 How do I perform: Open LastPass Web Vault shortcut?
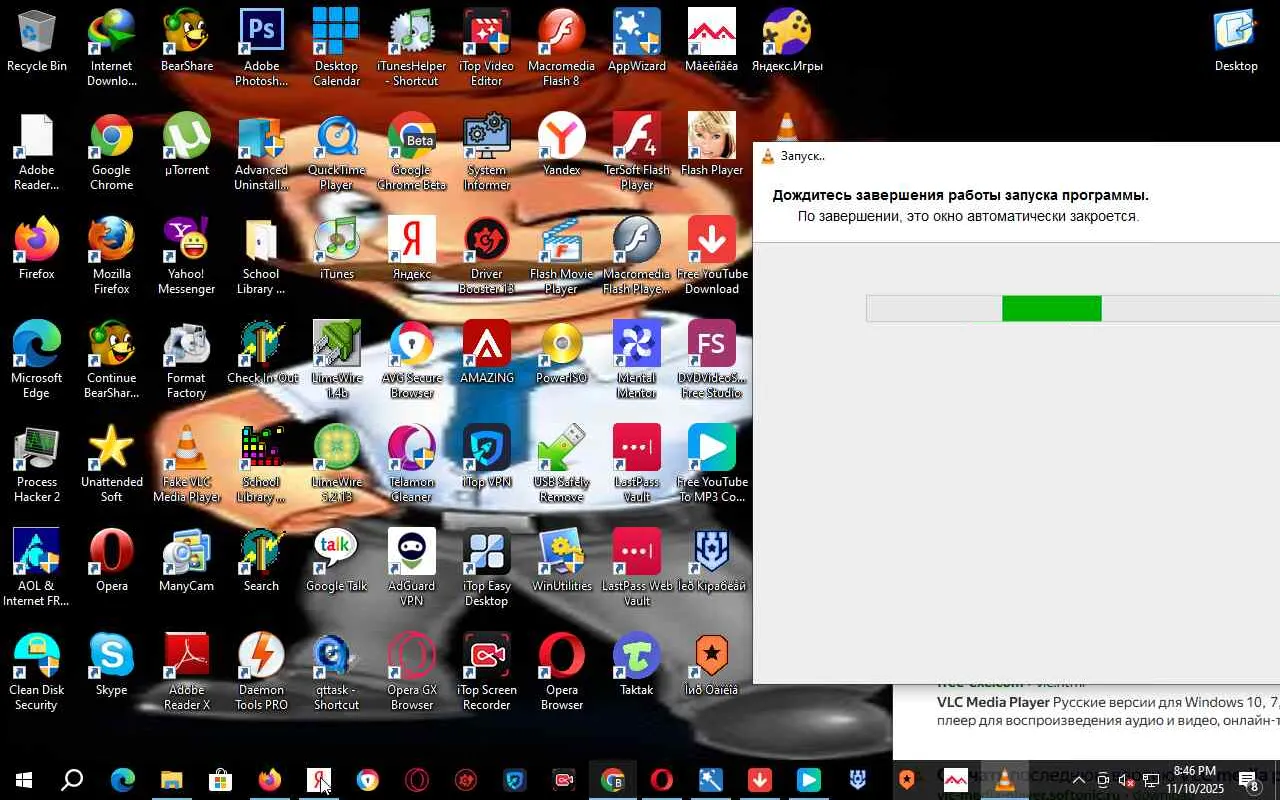(637, 568)
